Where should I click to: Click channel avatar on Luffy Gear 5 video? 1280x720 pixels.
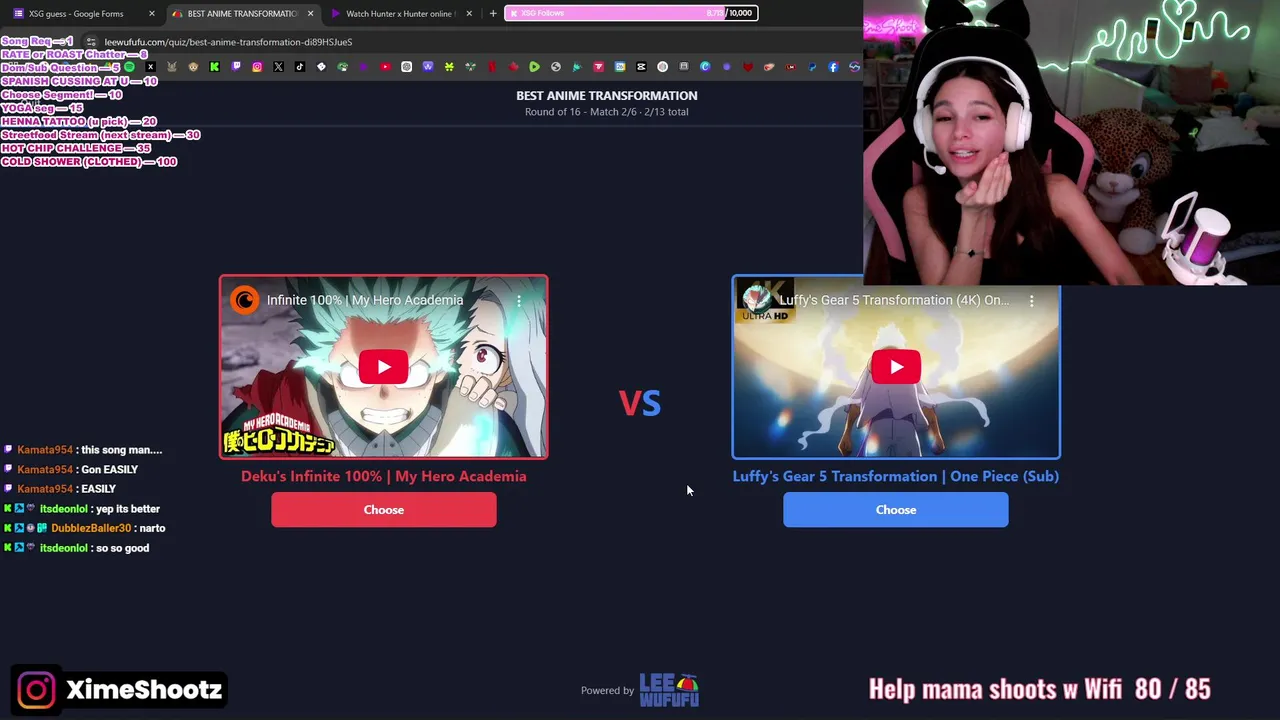point(757,300)
